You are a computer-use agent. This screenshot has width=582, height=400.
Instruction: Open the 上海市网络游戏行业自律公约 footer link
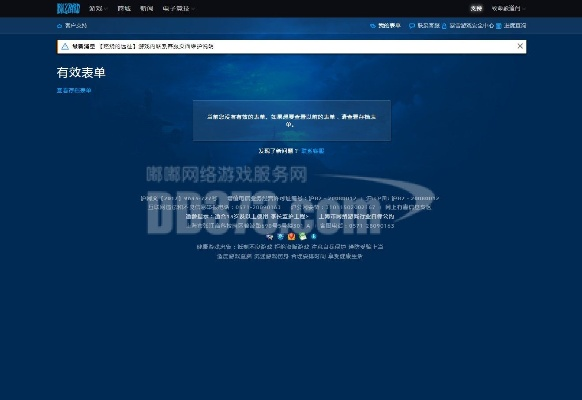[x=356, y=216]
